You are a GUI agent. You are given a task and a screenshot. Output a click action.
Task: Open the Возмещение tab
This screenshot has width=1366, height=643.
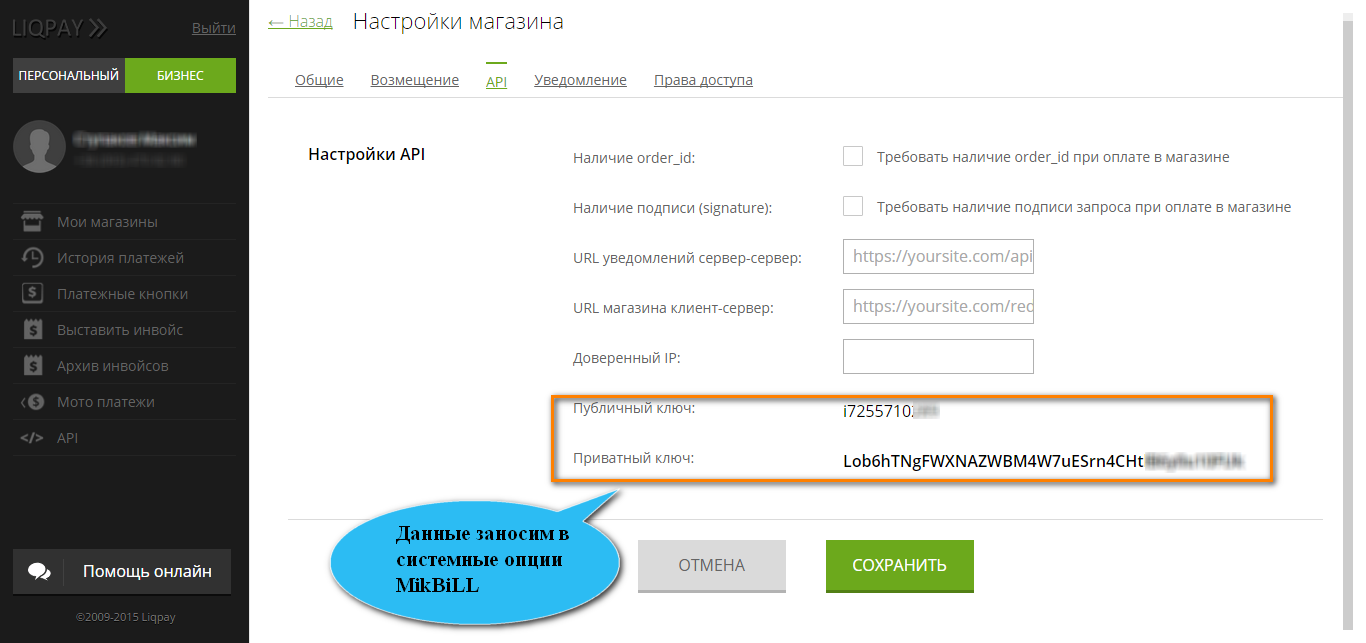[x=414, y=80]
